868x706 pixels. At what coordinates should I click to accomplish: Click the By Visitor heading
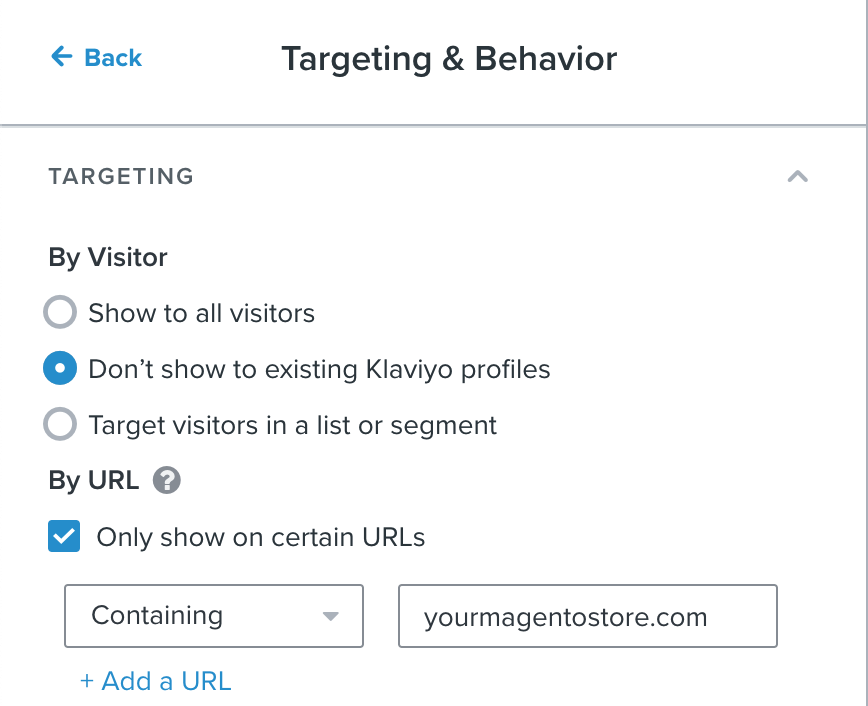click(108, 258)
